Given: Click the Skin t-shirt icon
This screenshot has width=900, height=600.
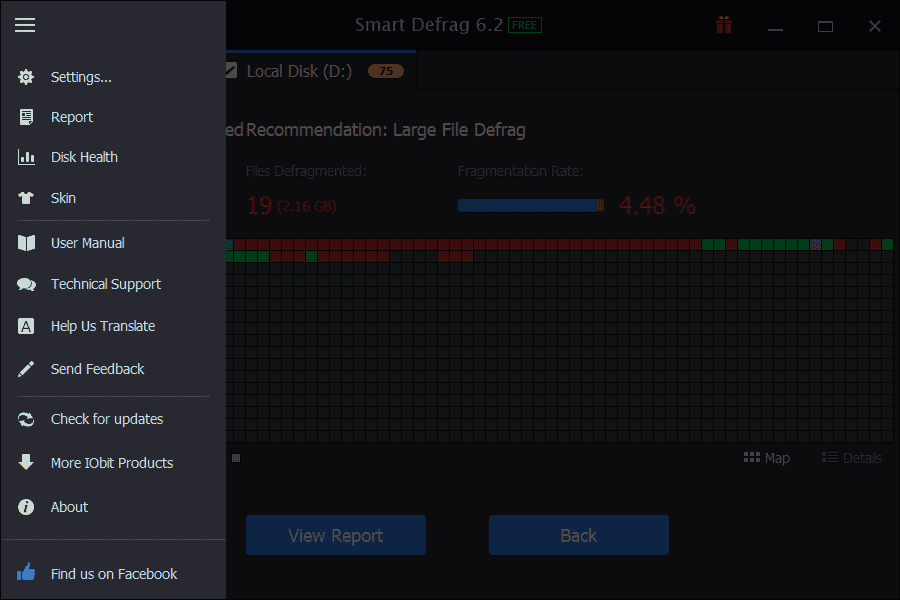Looking at the screenshot, I should pos(26,198).
